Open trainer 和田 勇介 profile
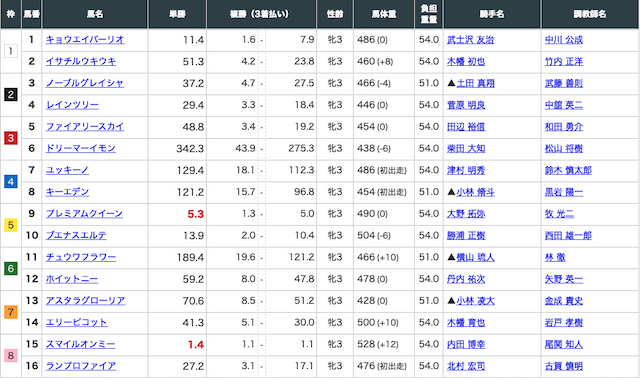Image resolution: width=640 pixels, height=378 pixels. pyautogui.click(x=564, y=127)
